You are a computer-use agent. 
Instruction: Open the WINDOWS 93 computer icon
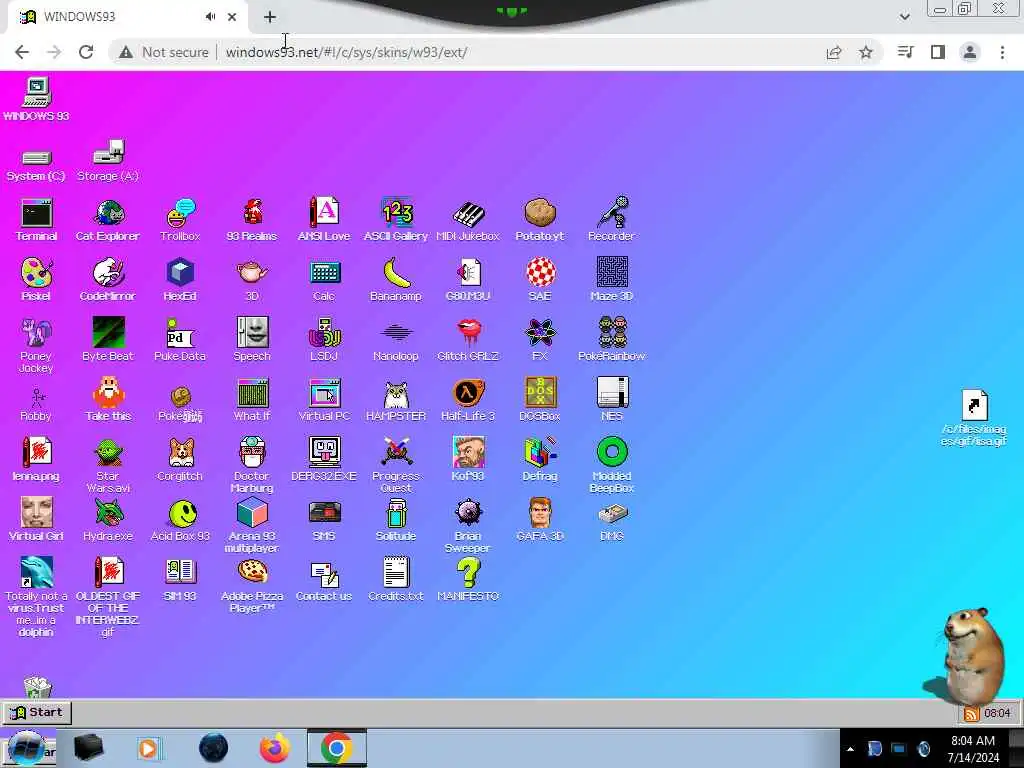tap(37, 91)
